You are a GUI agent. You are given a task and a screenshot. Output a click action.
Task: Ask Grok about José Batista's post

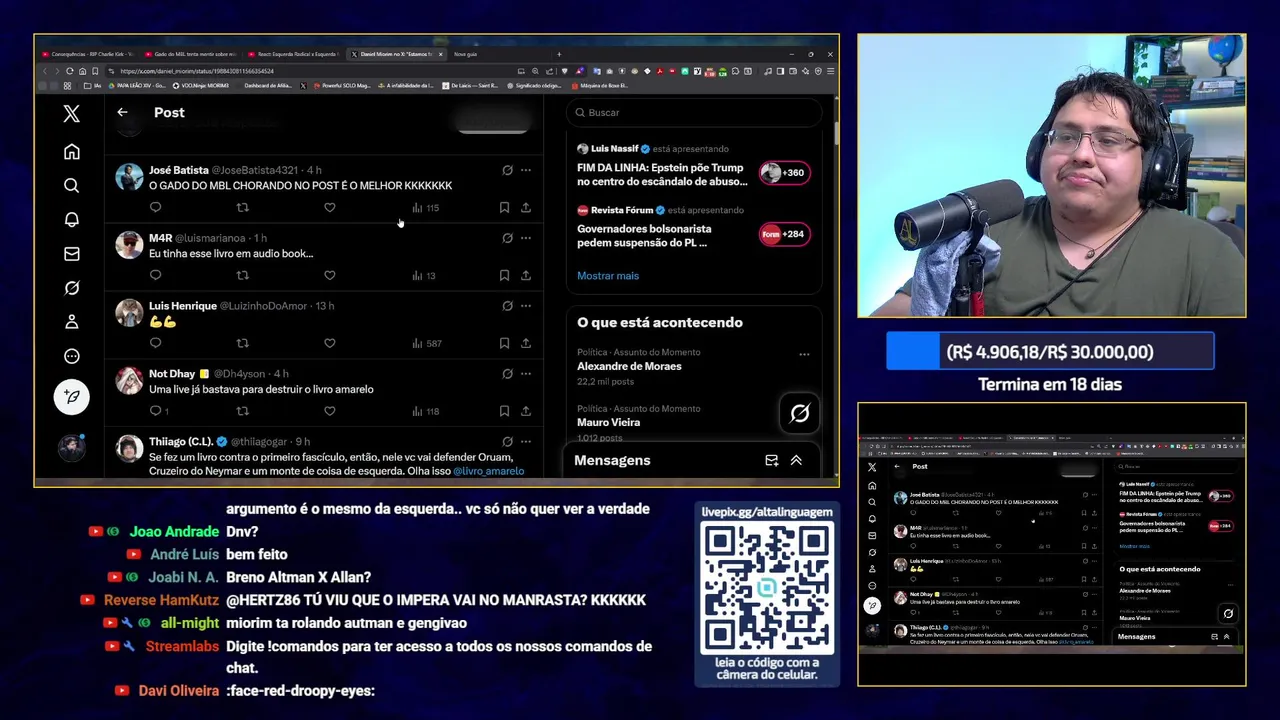coord(507,170)
